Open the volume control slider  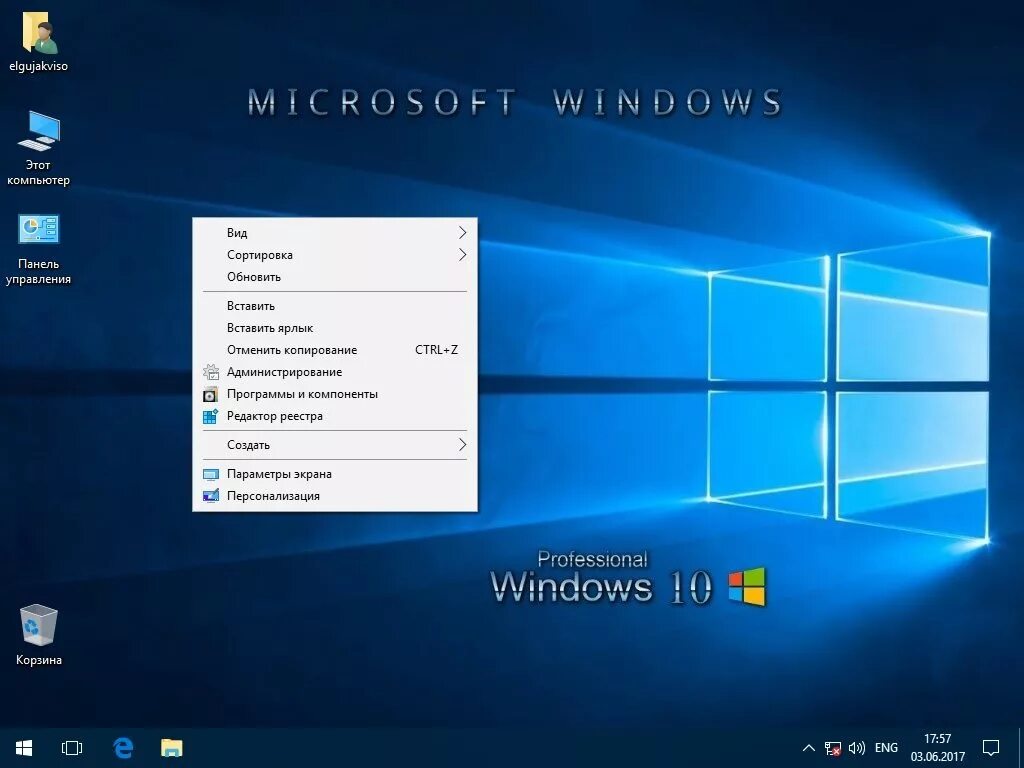pyautogui.click(x=857, y=747)
